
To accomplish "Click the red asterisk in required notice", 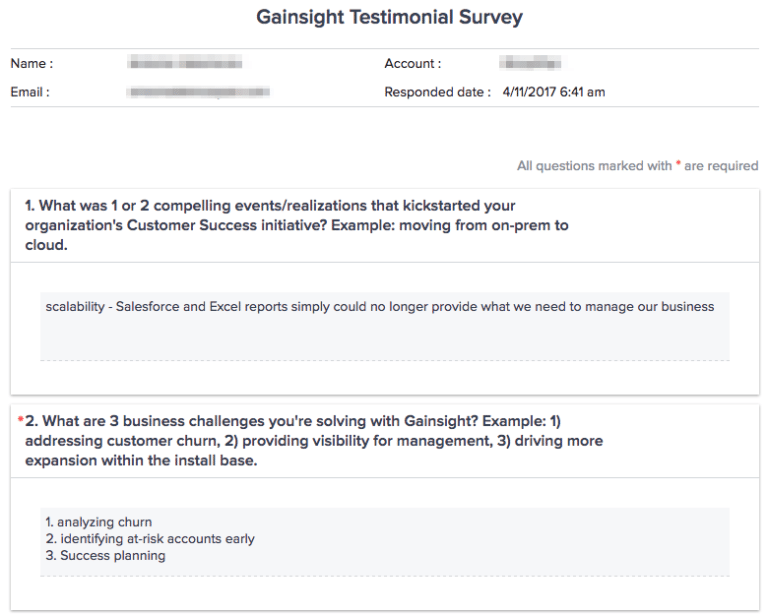I will pyautogui.click(x=679, y=163).
